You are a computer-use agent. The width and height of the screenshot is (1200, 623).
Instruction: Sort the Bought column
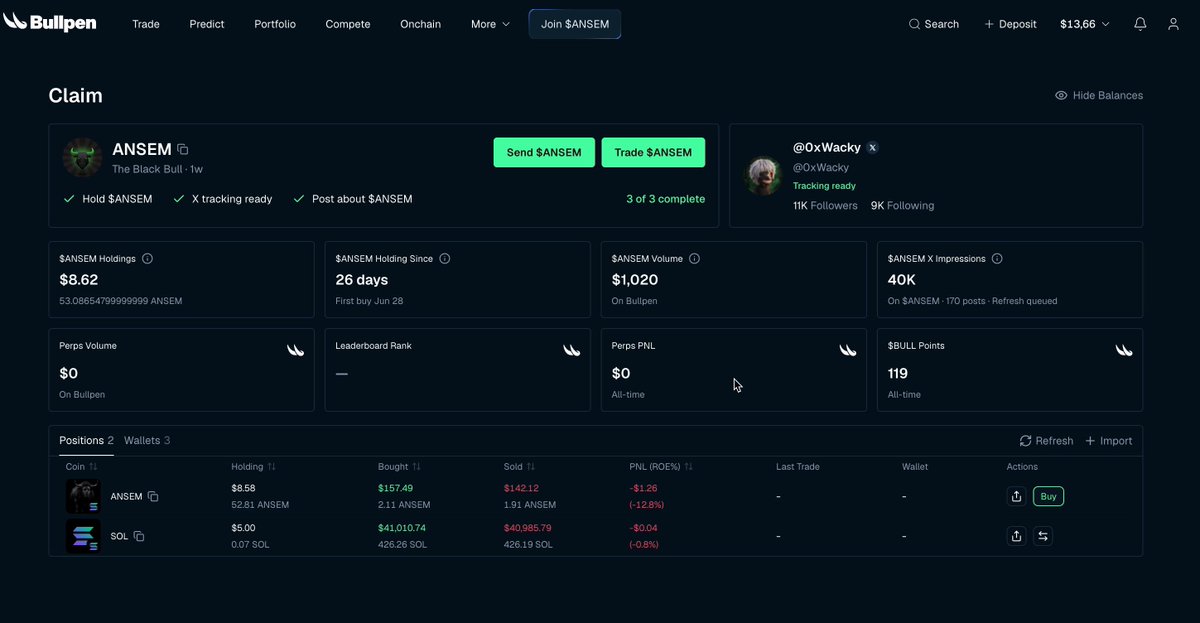(x=399, y=466)
